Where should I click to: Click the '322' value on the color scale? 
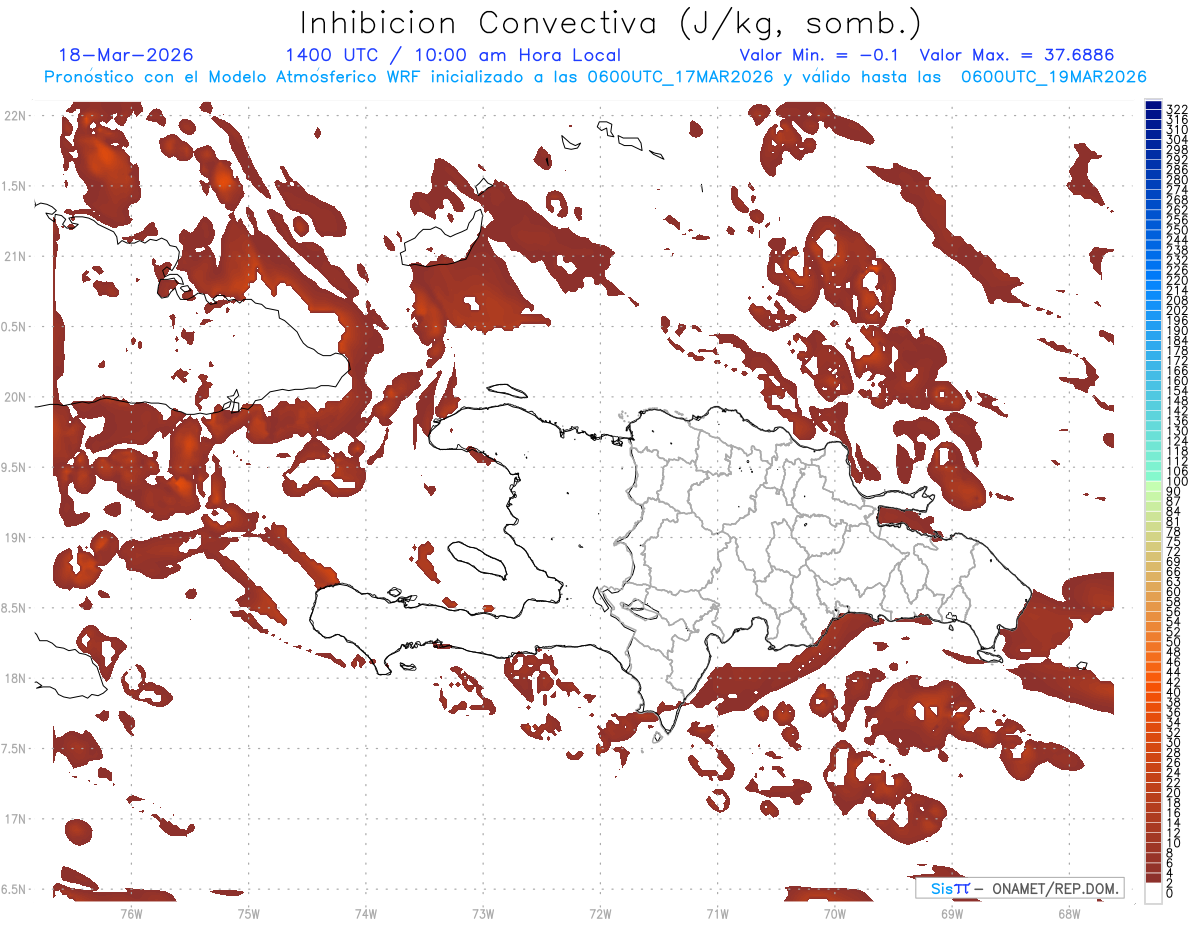point(1177,109)
